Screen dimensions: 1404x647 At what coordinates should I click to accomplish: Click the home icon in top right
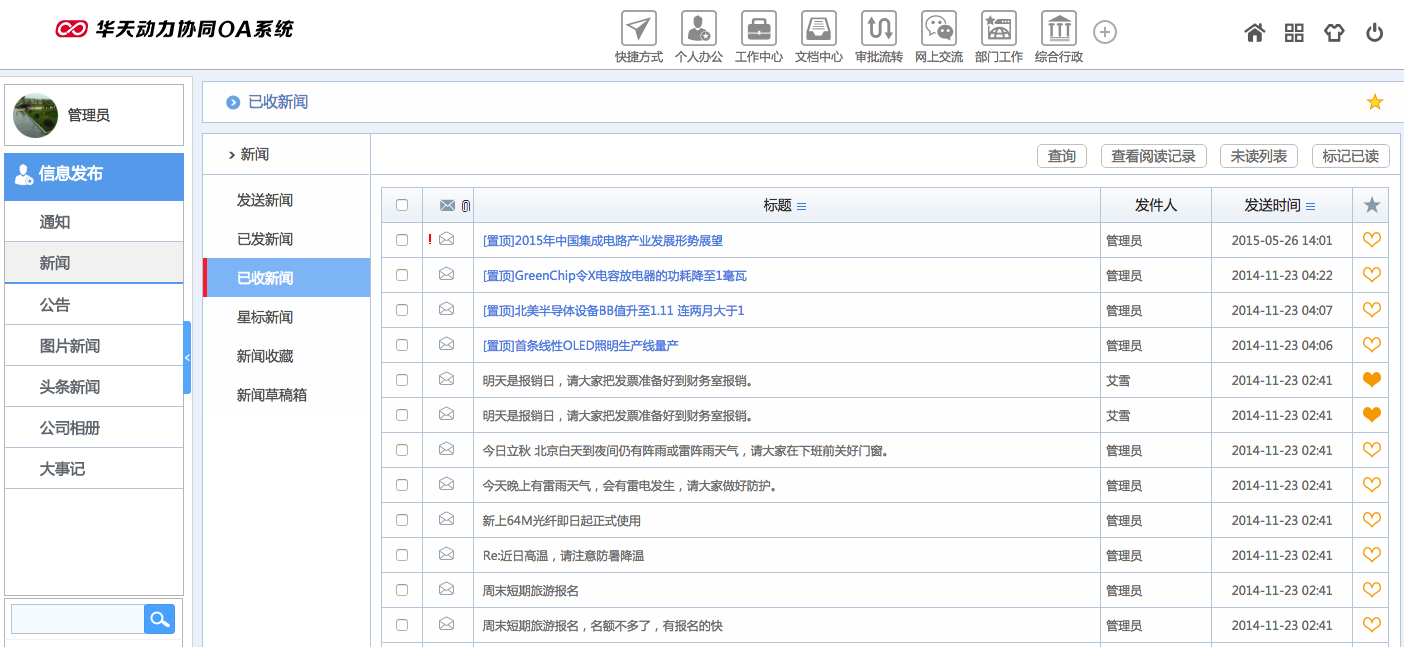tap(1254, 33)
